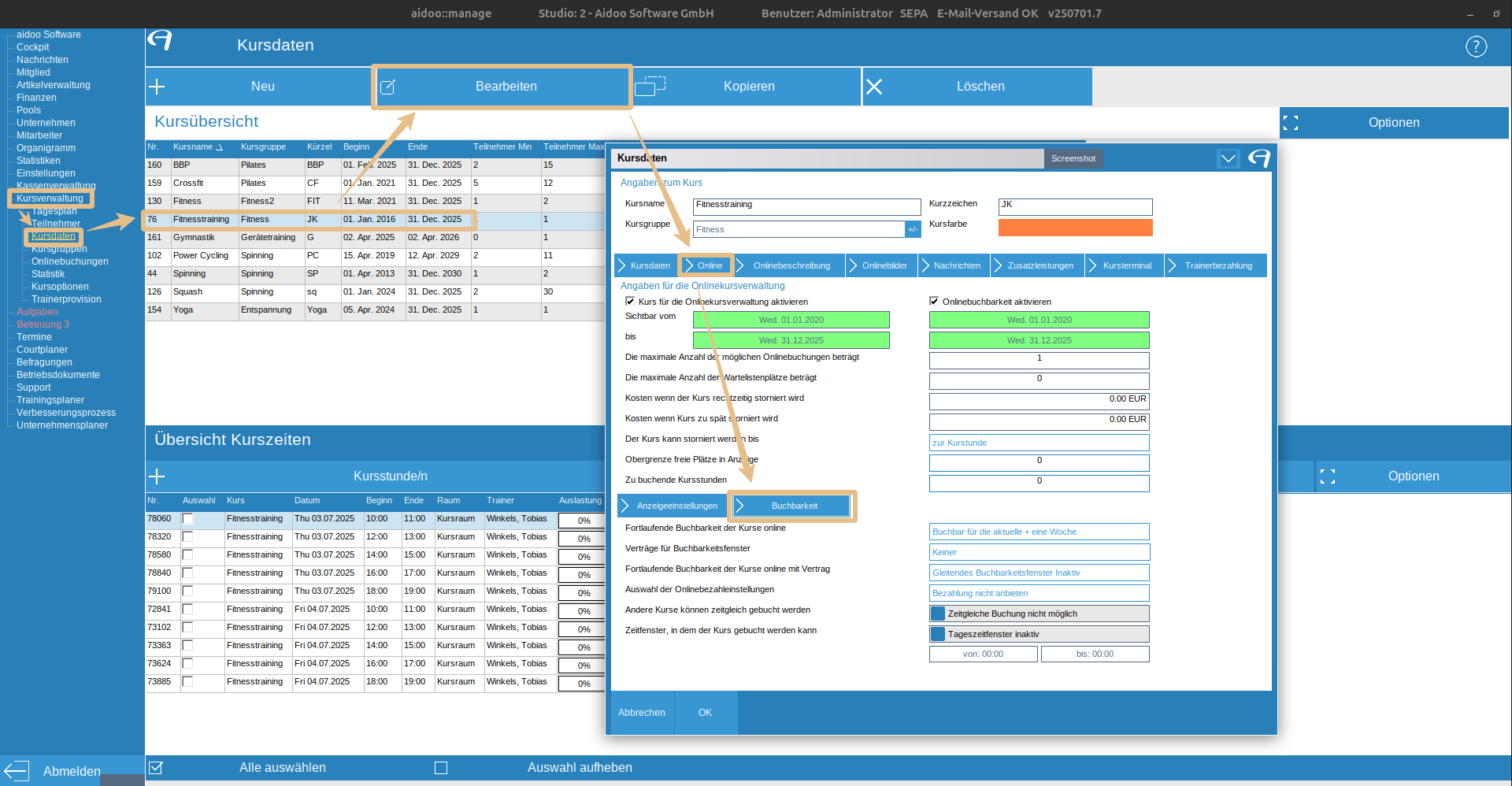Open the Trainerbezahlung tab
The image size is (1512, 786).
[x=1217, y=265]
